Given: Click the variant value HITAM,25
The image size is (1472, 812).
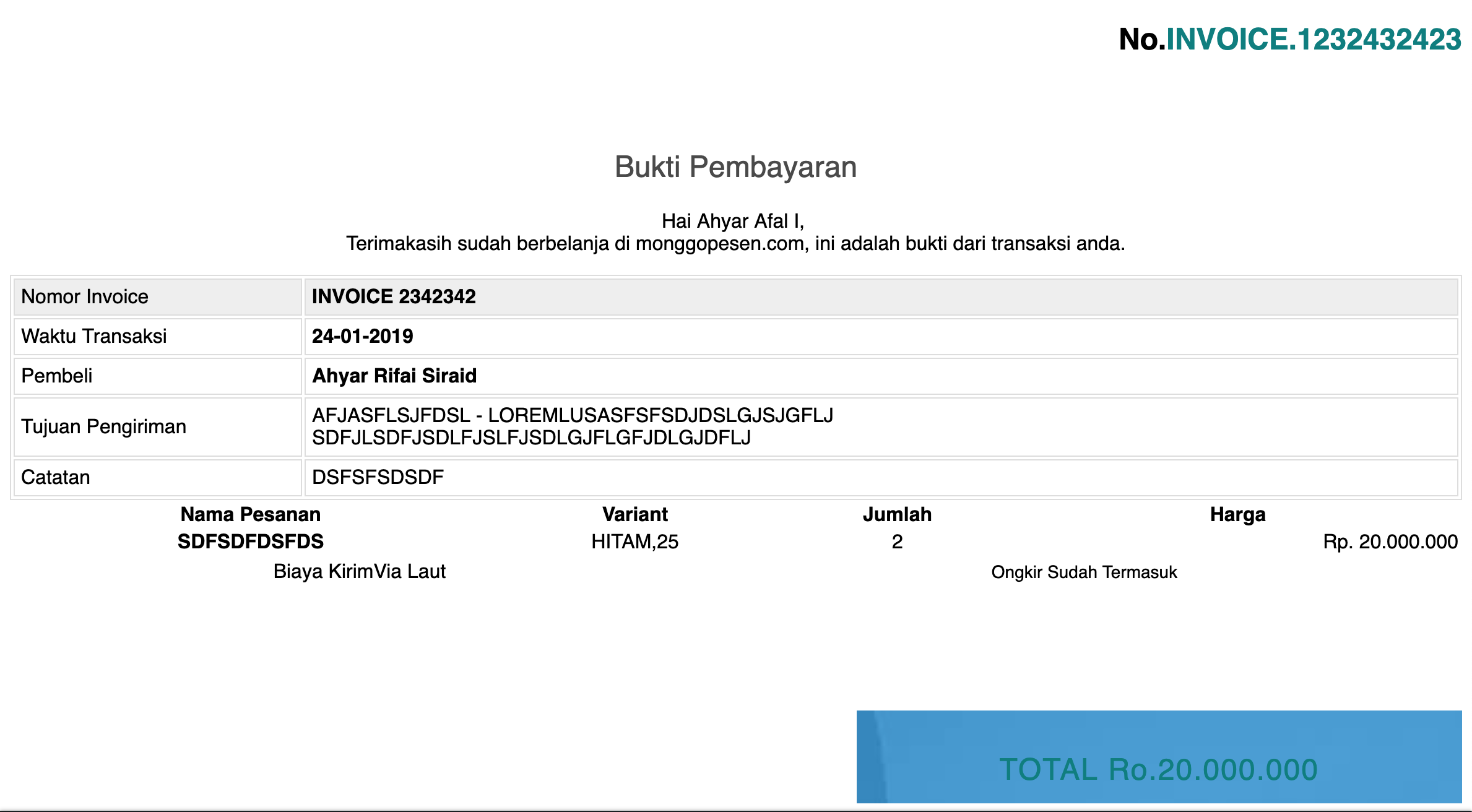Looking at the screenshot, I should (x=635, y=542).
